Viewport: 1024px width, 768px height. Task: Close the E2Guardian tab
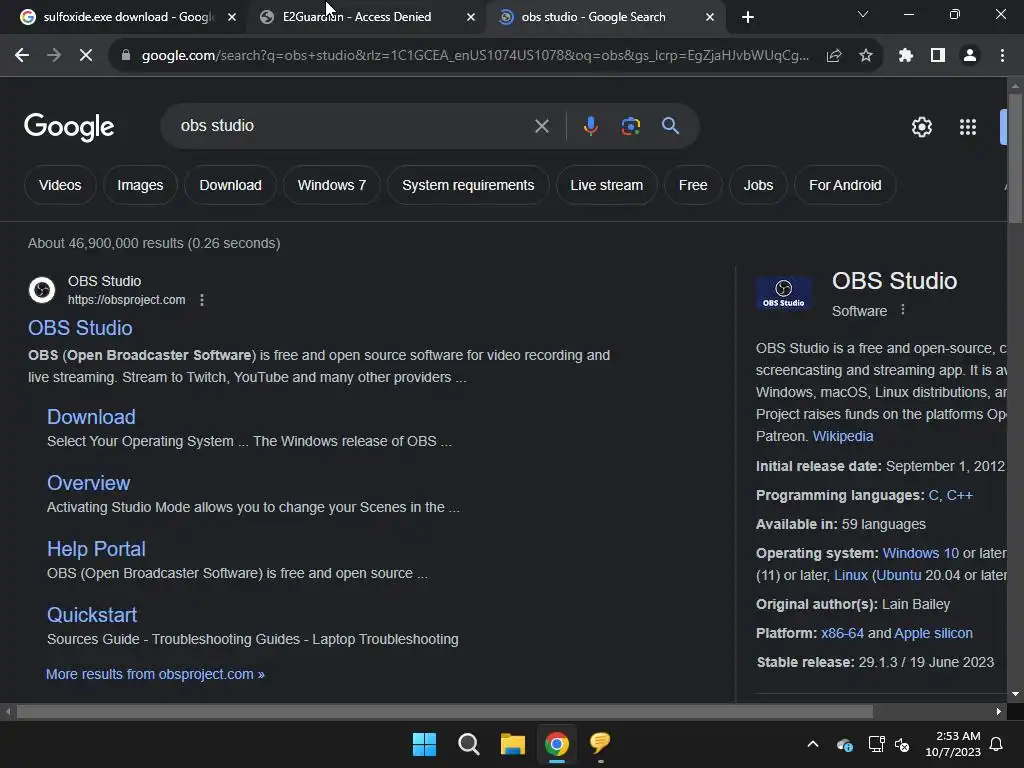coord(471,17)
